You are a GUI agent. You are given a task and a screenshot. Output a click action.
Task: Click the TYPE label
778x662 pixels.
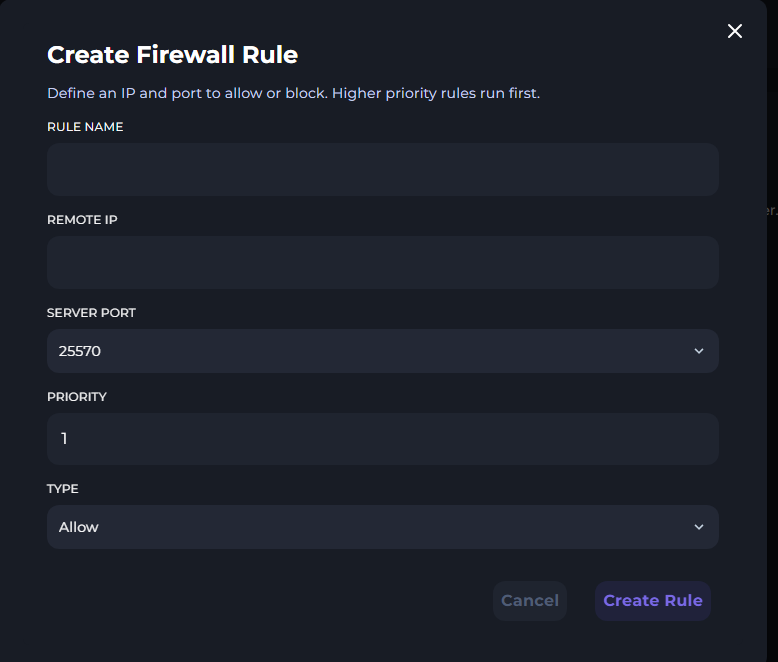pos(63,489)
